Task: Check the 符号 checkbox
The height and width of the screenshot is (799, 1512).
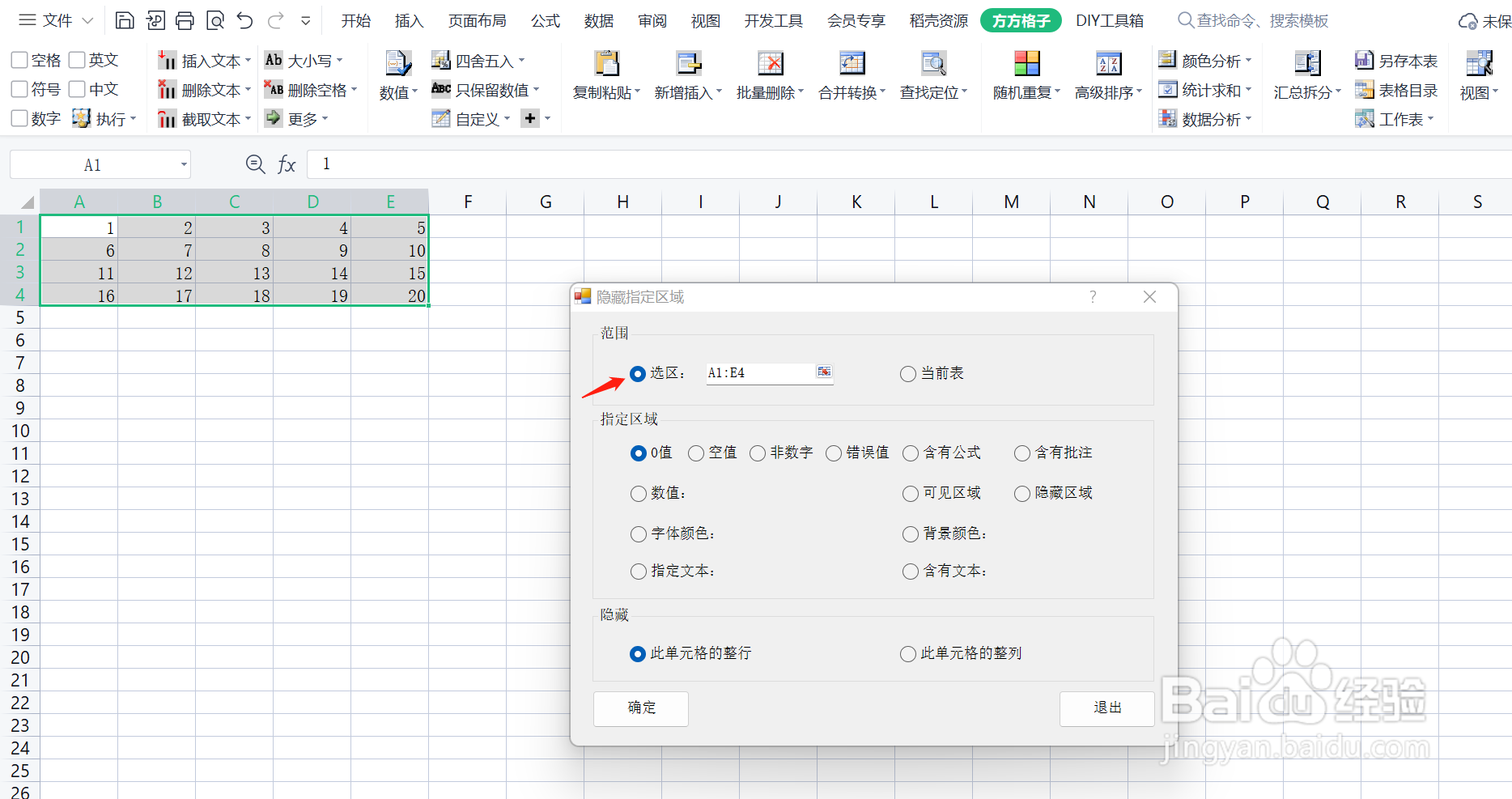Action: pyautogui.click(x=19, y=89)
